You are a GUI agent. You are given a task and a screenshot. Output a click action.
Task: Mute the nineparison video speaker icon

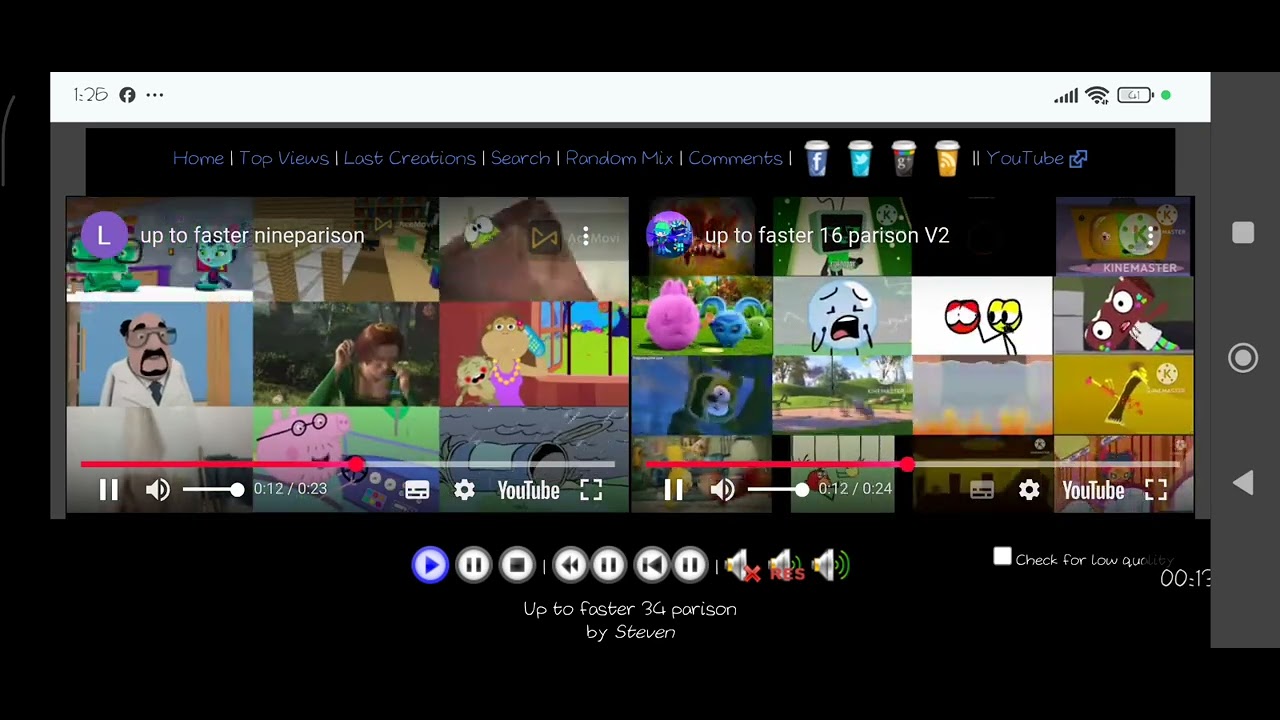[x=158, y=490]
